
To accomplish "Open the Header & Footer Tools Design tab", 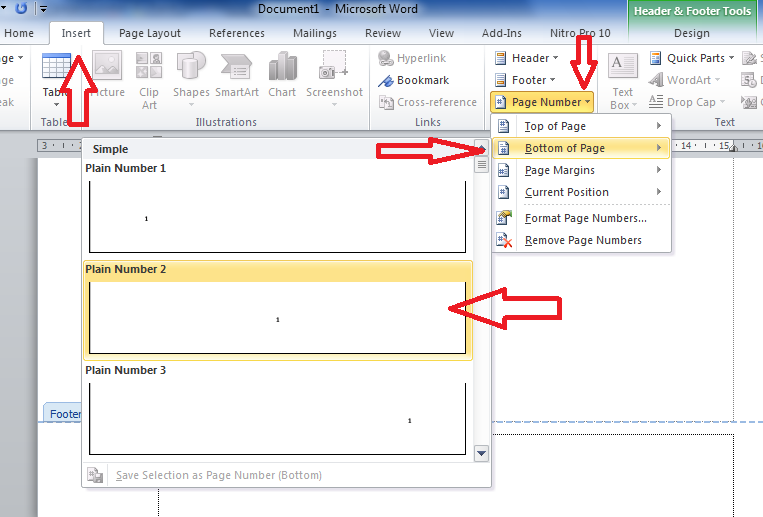I will tap(691, 33).
